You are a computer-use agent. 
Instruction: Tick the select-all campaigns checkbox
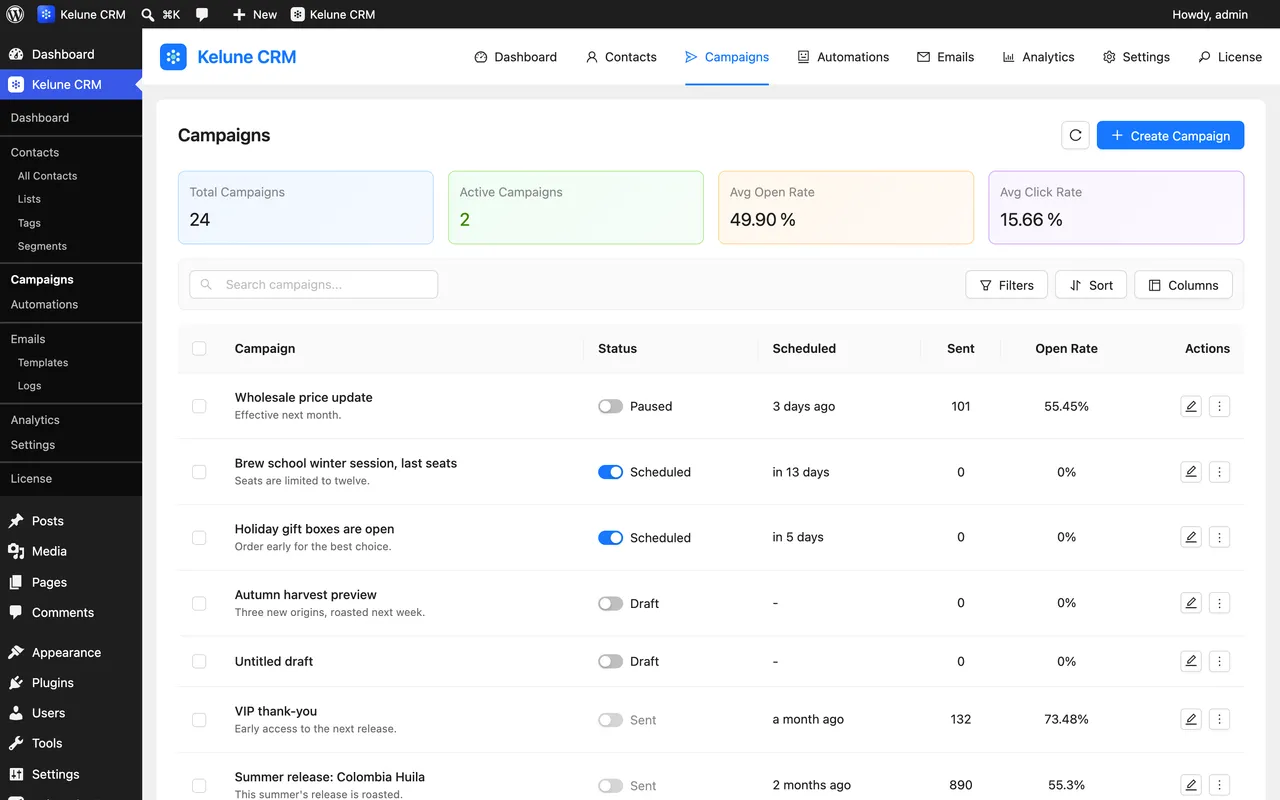199,349
